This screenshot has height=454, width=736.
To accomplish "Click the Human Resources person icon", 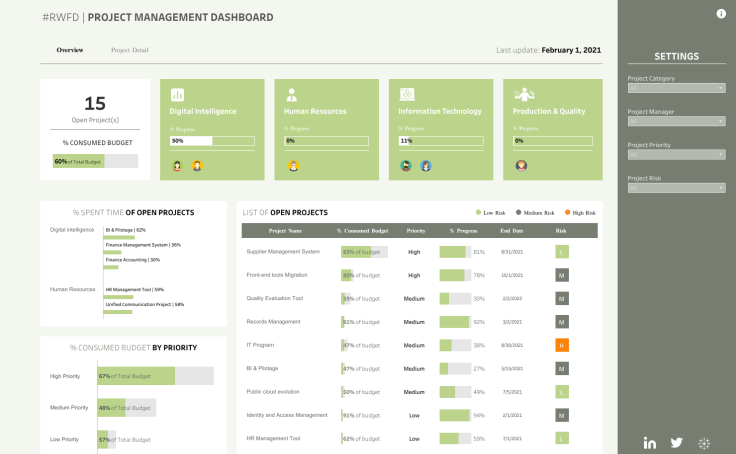I will pos(291,94).
